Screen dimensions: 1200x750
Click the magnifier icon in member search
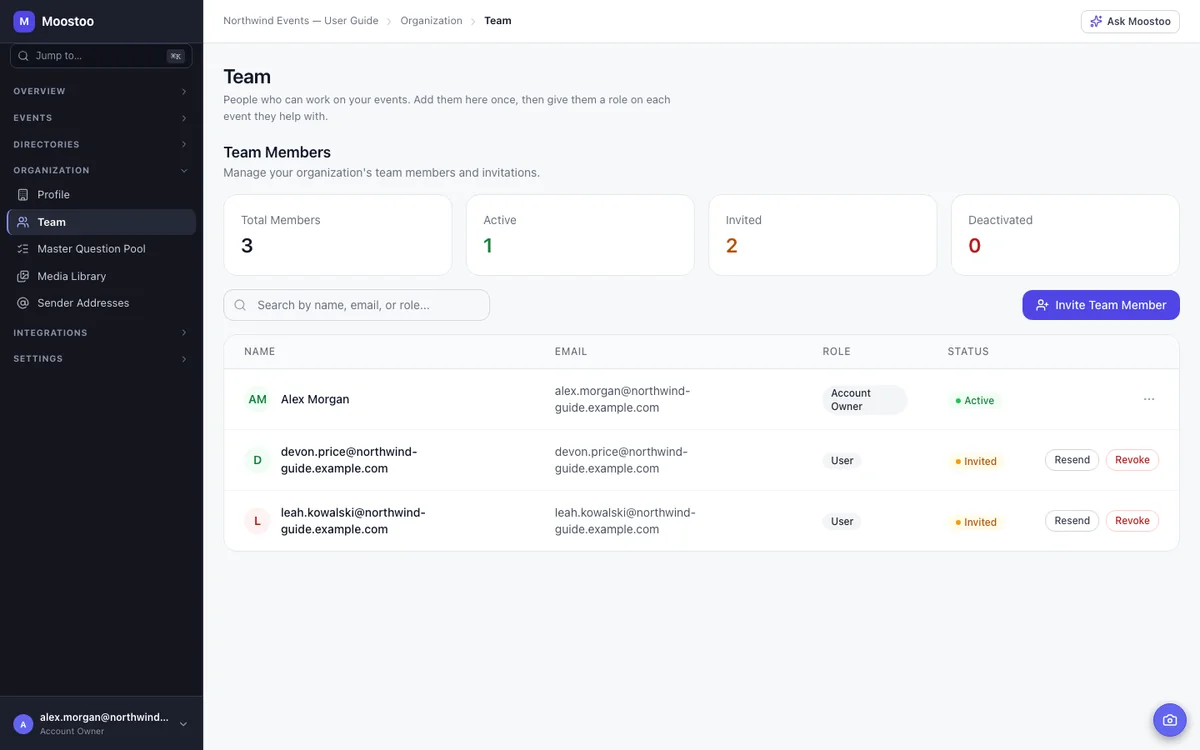[x=240, y=305]
